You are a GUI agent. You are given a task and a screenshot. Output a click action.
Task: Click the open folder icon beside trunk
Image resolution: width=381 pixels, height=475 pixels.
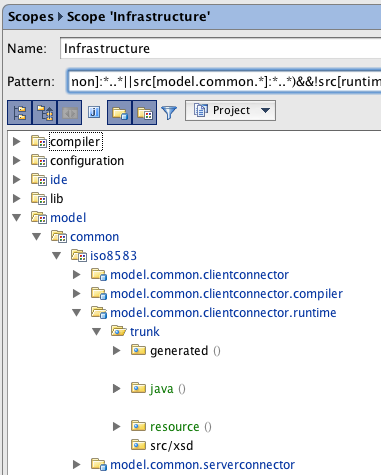119,331
